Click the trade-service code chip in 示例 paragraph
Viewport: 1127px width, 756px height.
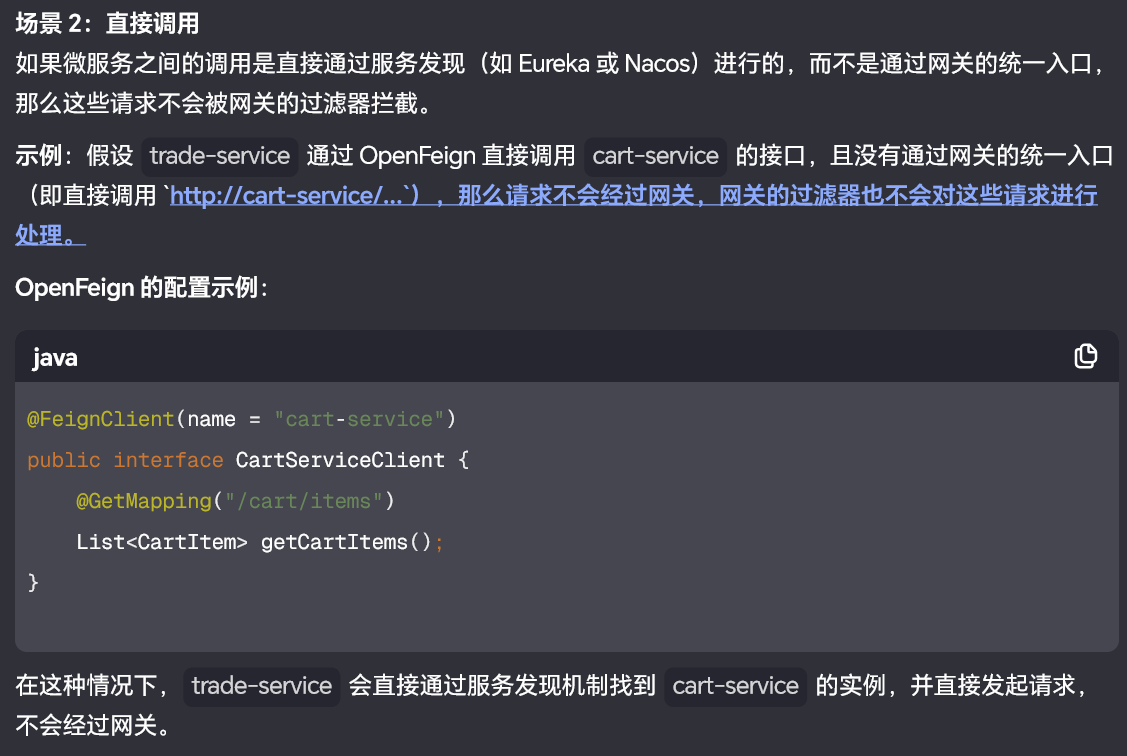coord(220,156)
